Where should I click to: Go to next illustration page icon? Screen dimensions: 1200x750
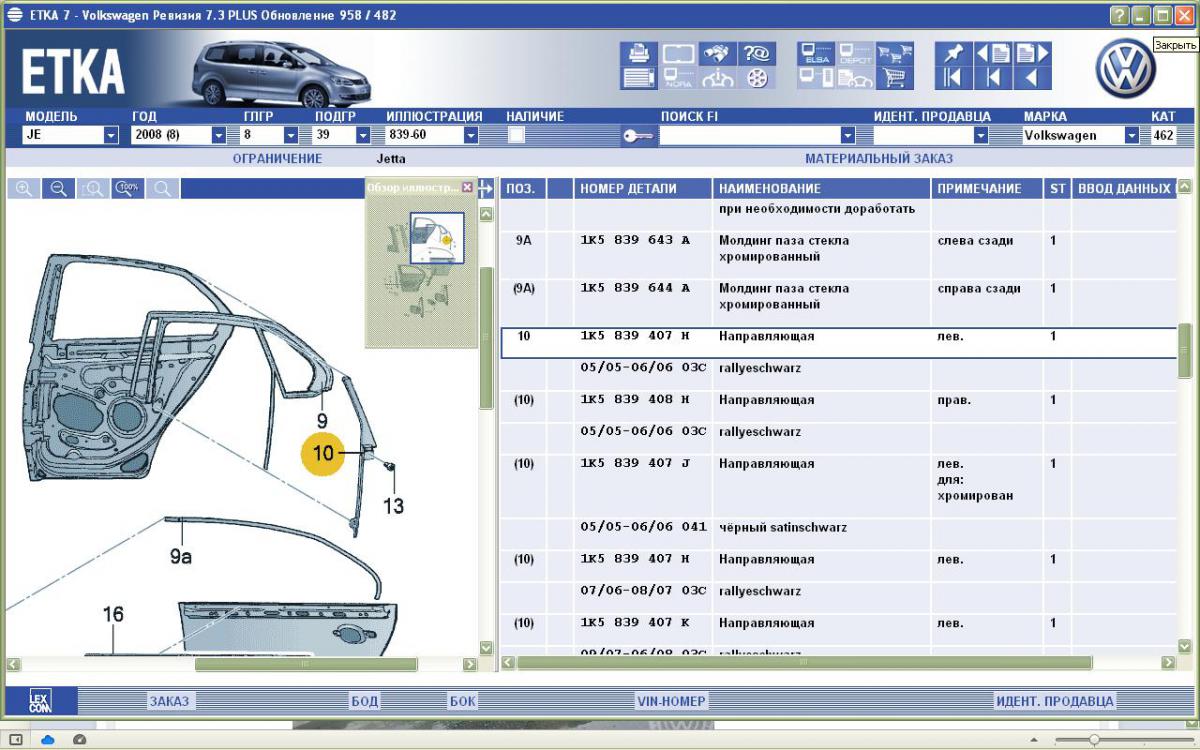[1032, 54]
